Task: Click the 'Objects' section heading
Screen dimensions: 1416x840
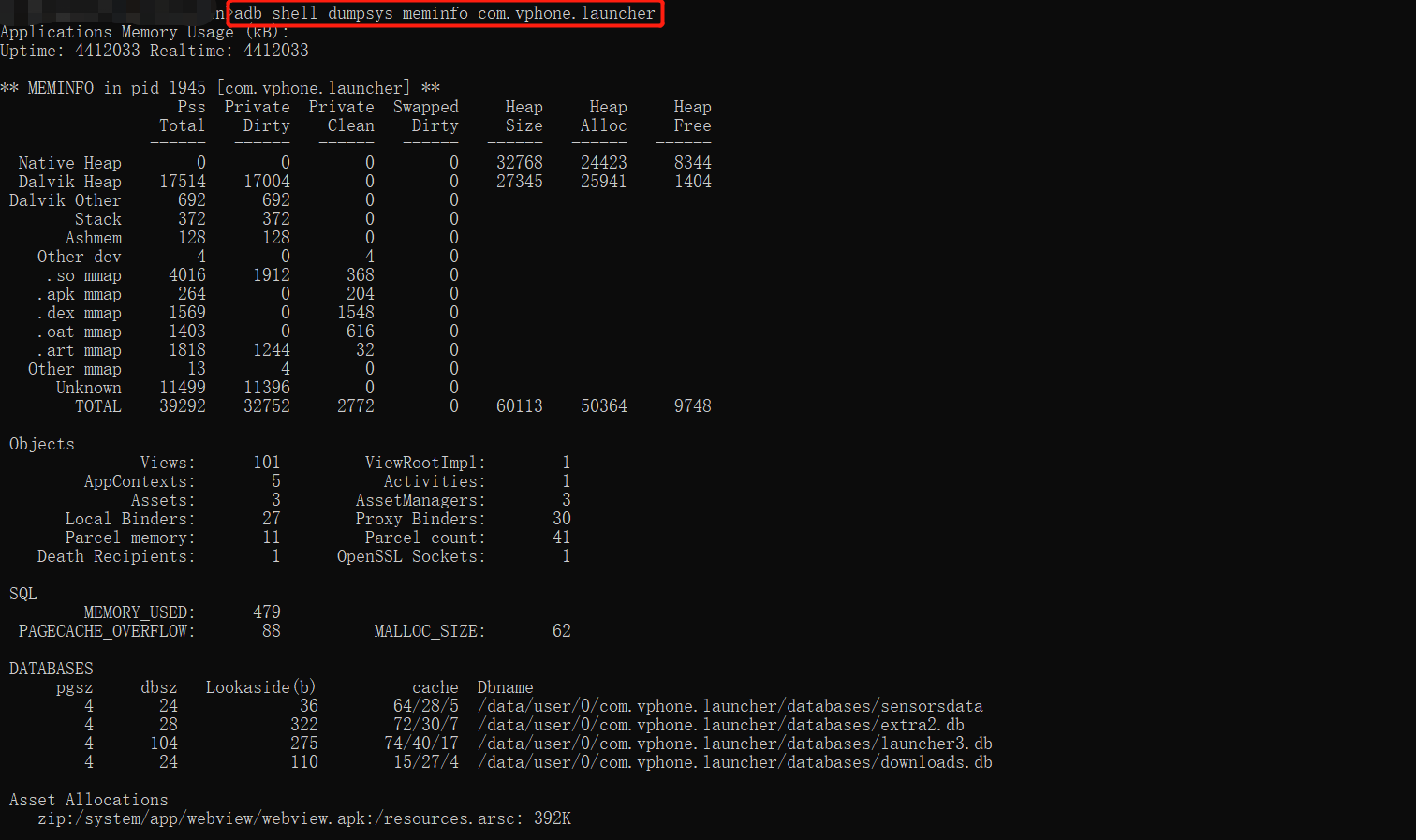Action: tap(42, 444)
